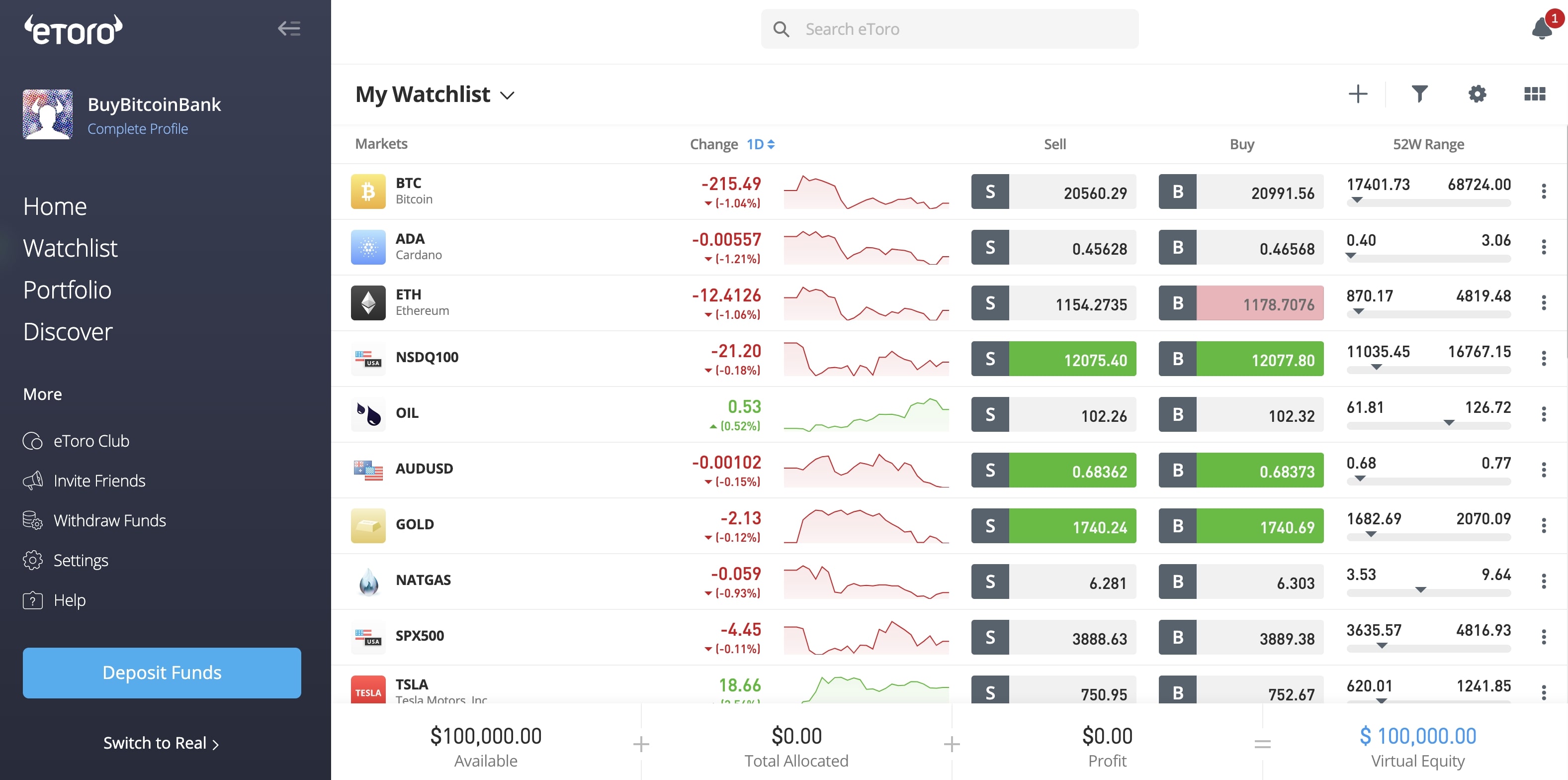1568x780 pixels.
Task: Open Discover in sidebar
Action: pyautogui.click(x=68, y=332)
